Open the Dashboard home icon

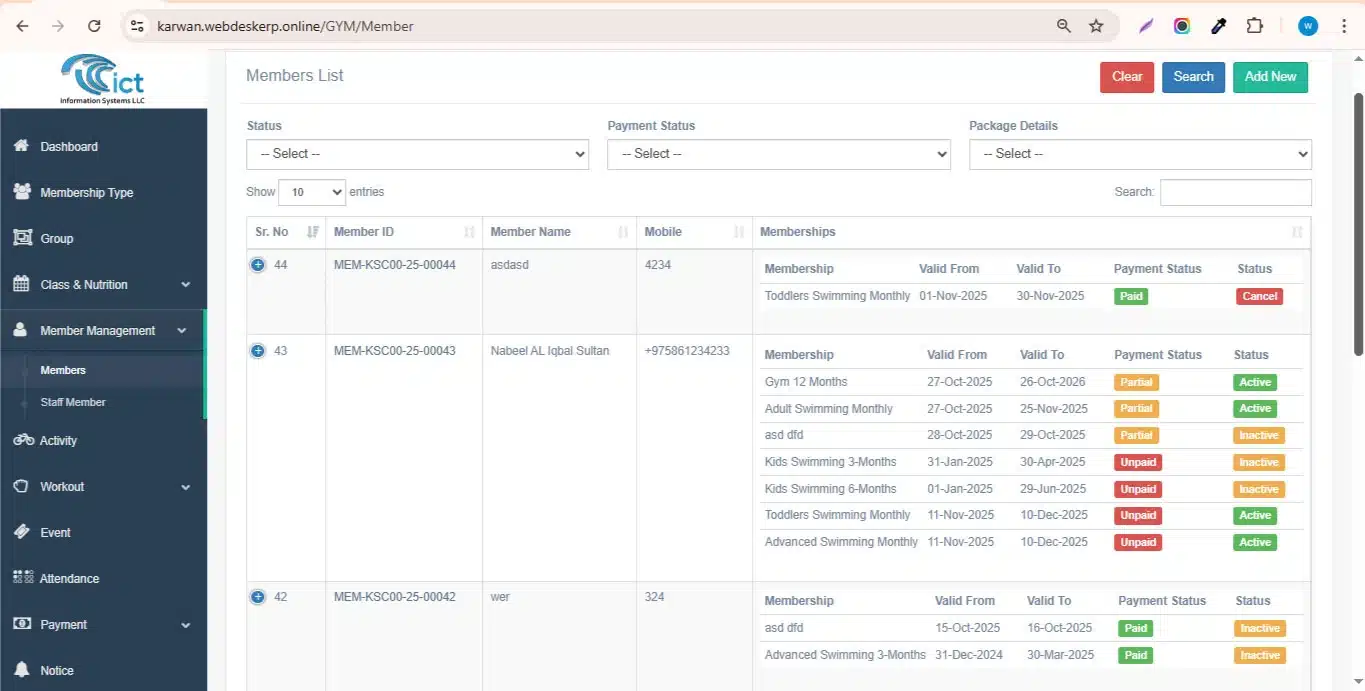coord(21,146)
